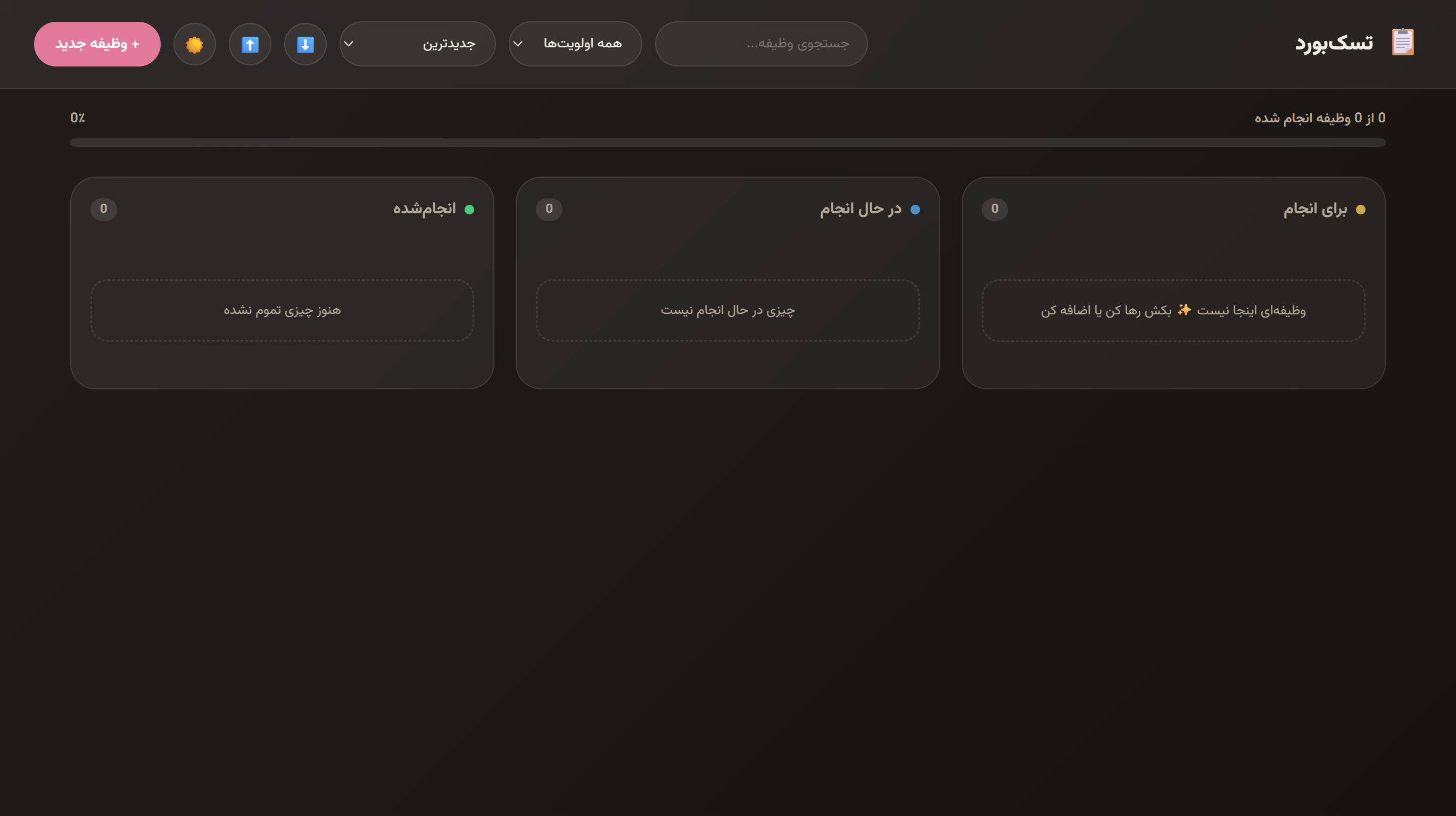Click the count badge in برای انجام column
1456x816 pixels.
[x=995, y=209]
